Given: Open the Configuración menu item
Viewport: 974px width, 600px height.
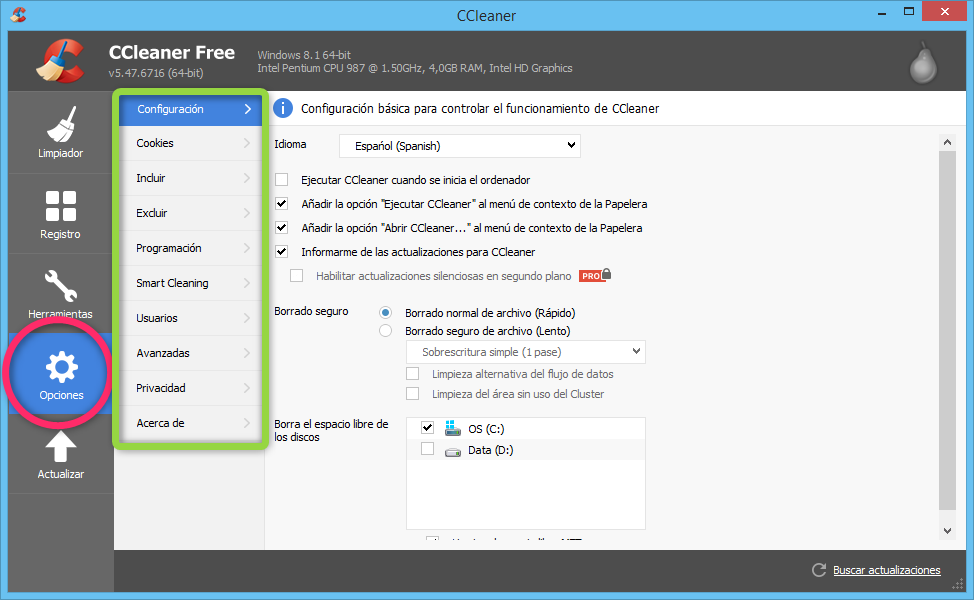Looking at the screenshot, I should (x=190, y=109).
